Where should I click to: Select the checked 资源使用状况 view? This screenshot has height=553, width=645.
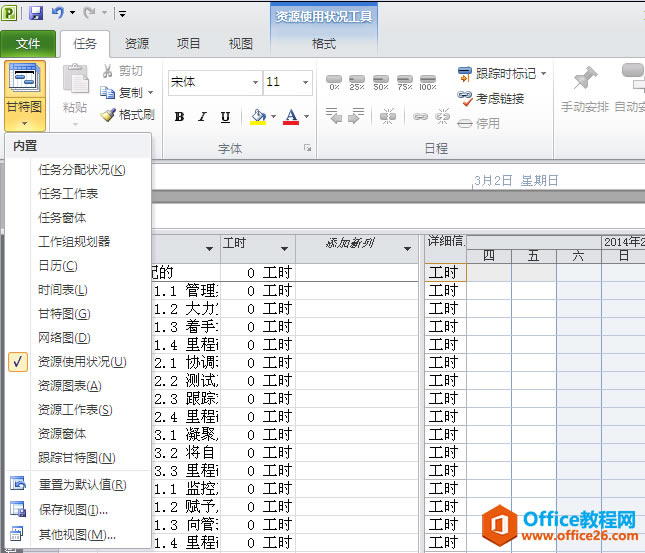tap(82, 362)
